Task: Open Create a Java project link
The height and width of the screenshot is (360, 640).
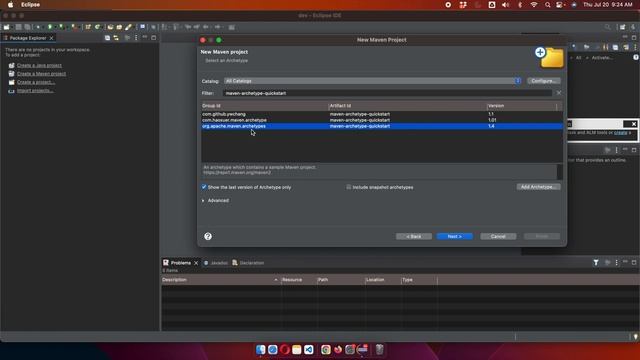Action: (39, 65)
